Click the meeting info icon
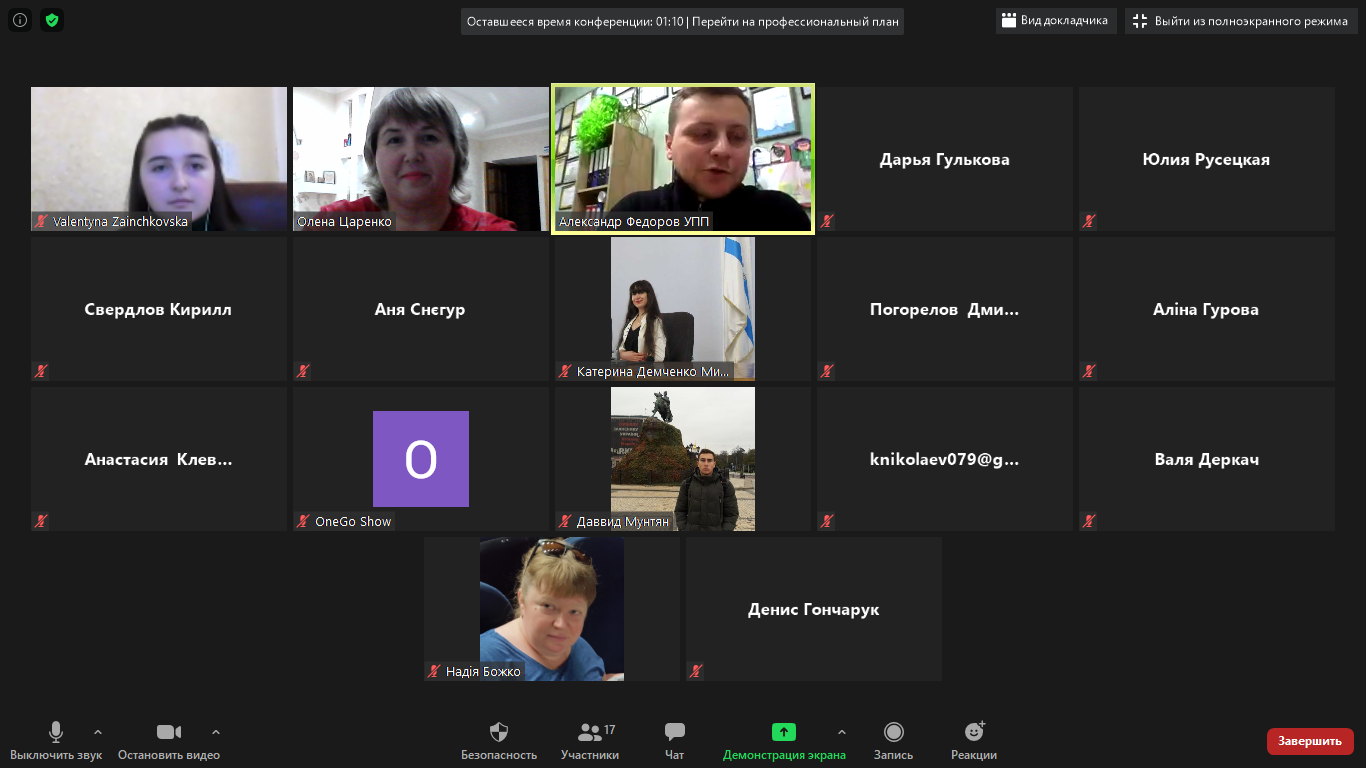This screenshot has width=1366, height=768. click(x=20, y=20)
